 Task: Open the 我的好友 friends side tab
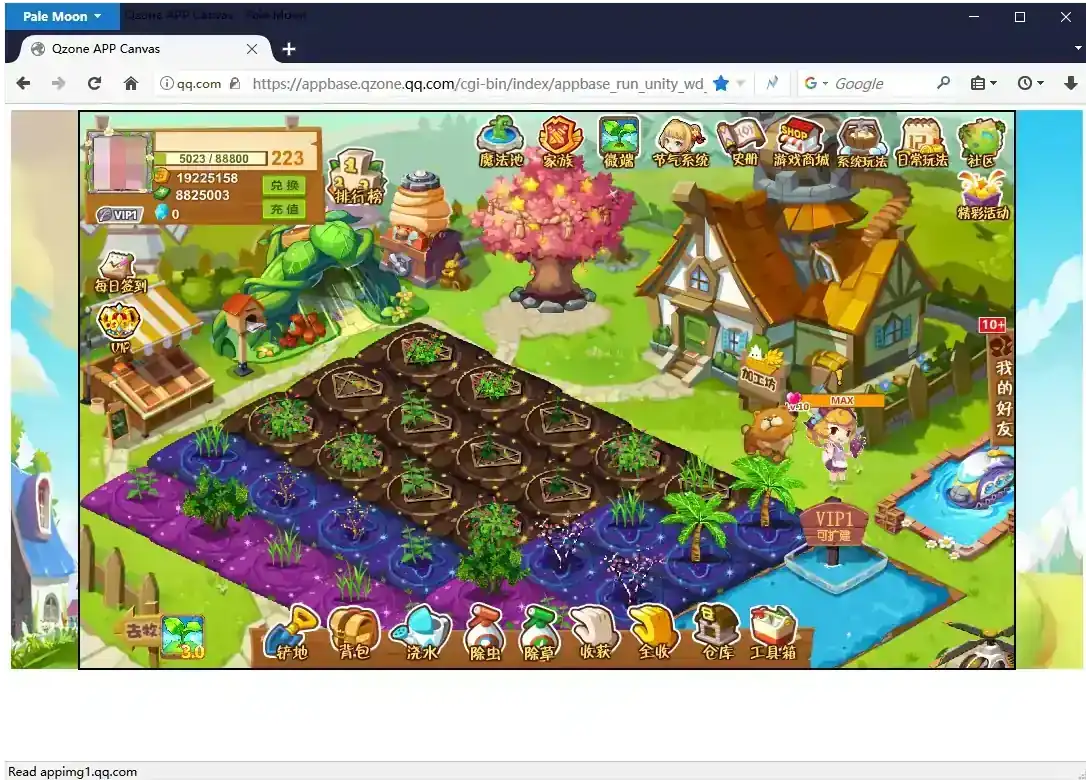(1002, 388)
